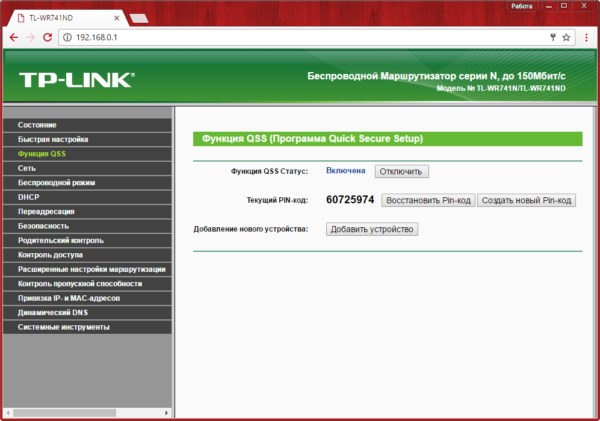Maximize the browser window
This screenshot has height=421, width=600.
click(x=564, y=6)
